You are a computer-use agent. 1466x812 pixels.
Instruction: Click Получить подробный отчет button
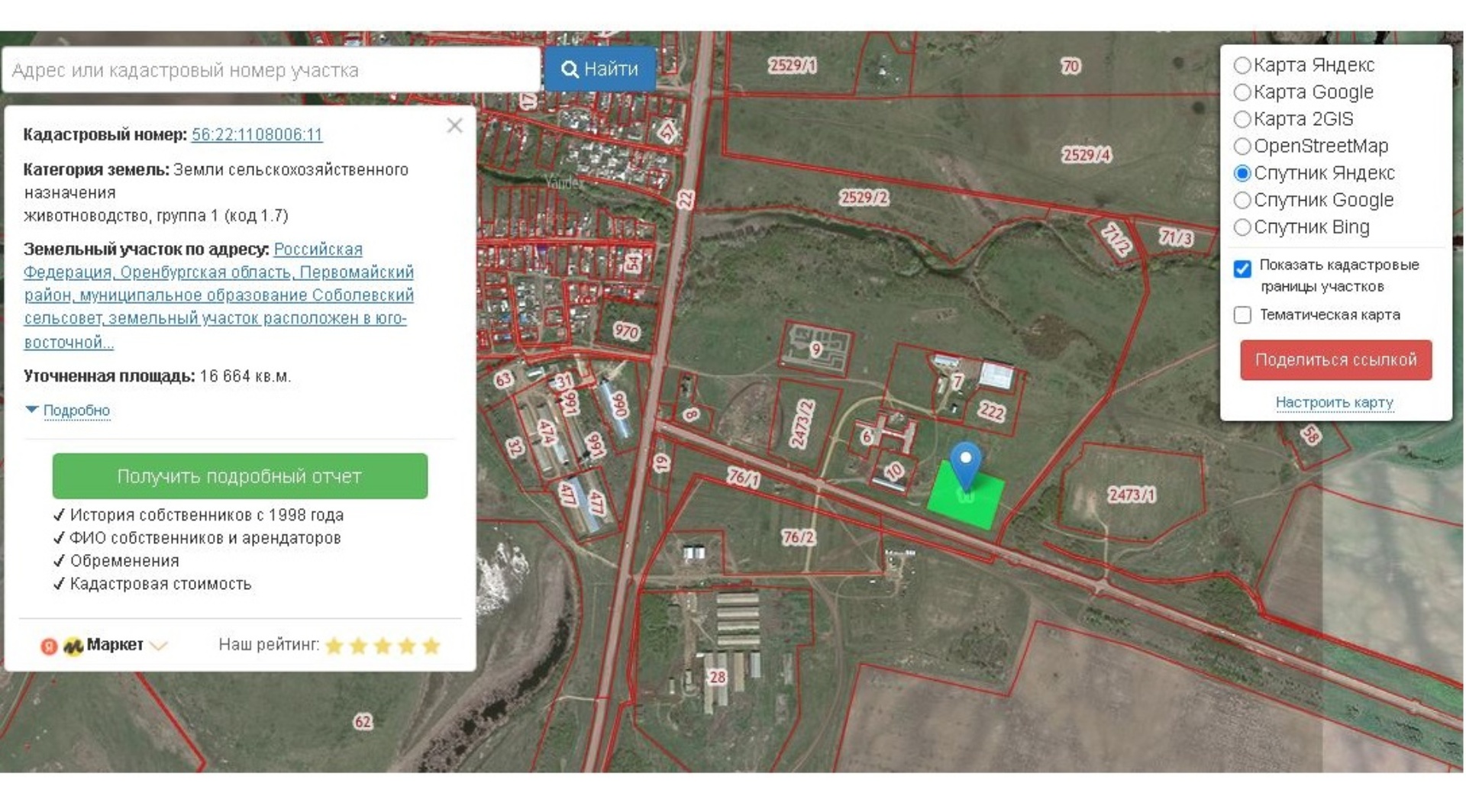pos(240,476)
